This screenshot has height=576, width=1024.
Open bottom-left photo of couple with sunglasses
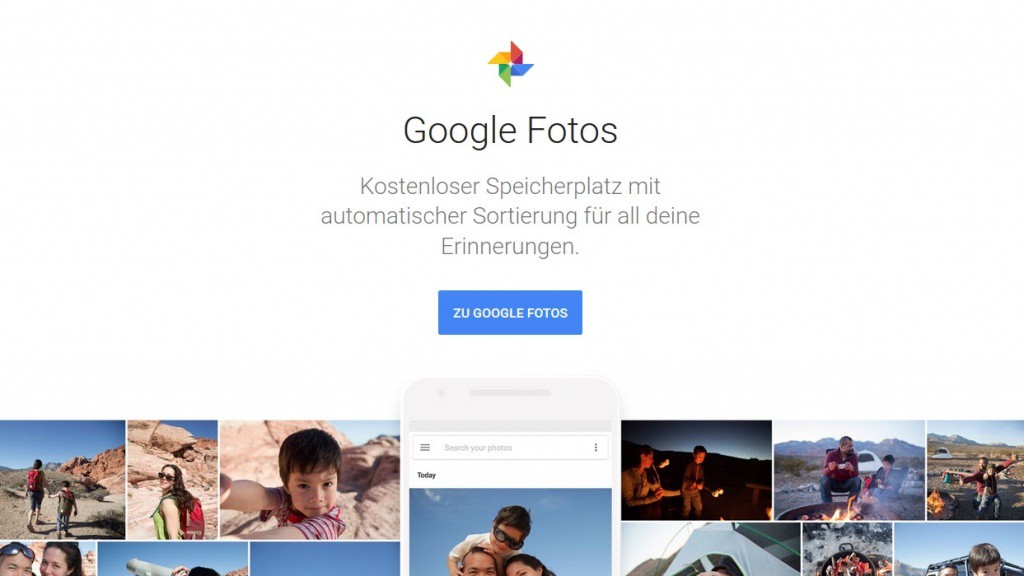click(48, 558)
